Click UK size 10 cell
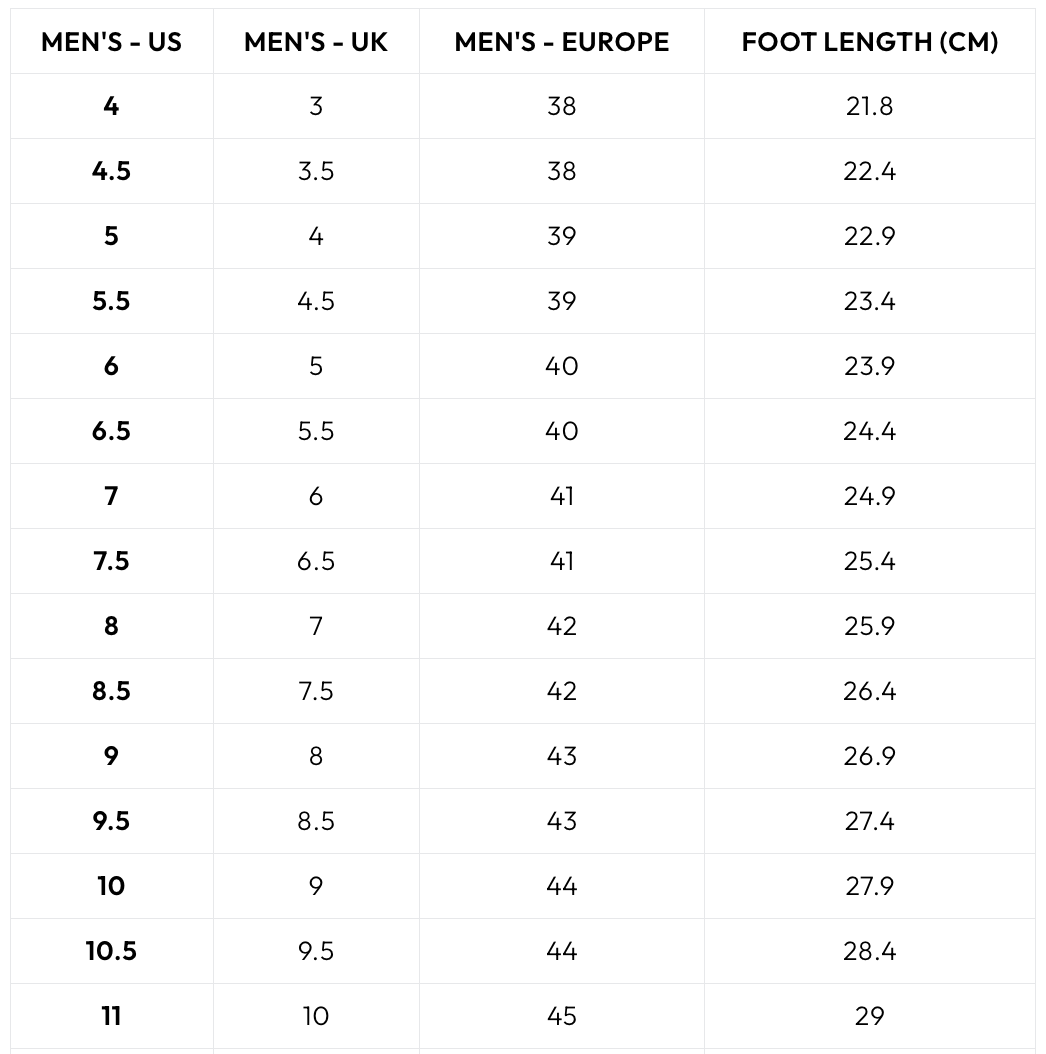Viewport: 1046px width, 1054px height. pyautogui.click(x=316, y=1016)
